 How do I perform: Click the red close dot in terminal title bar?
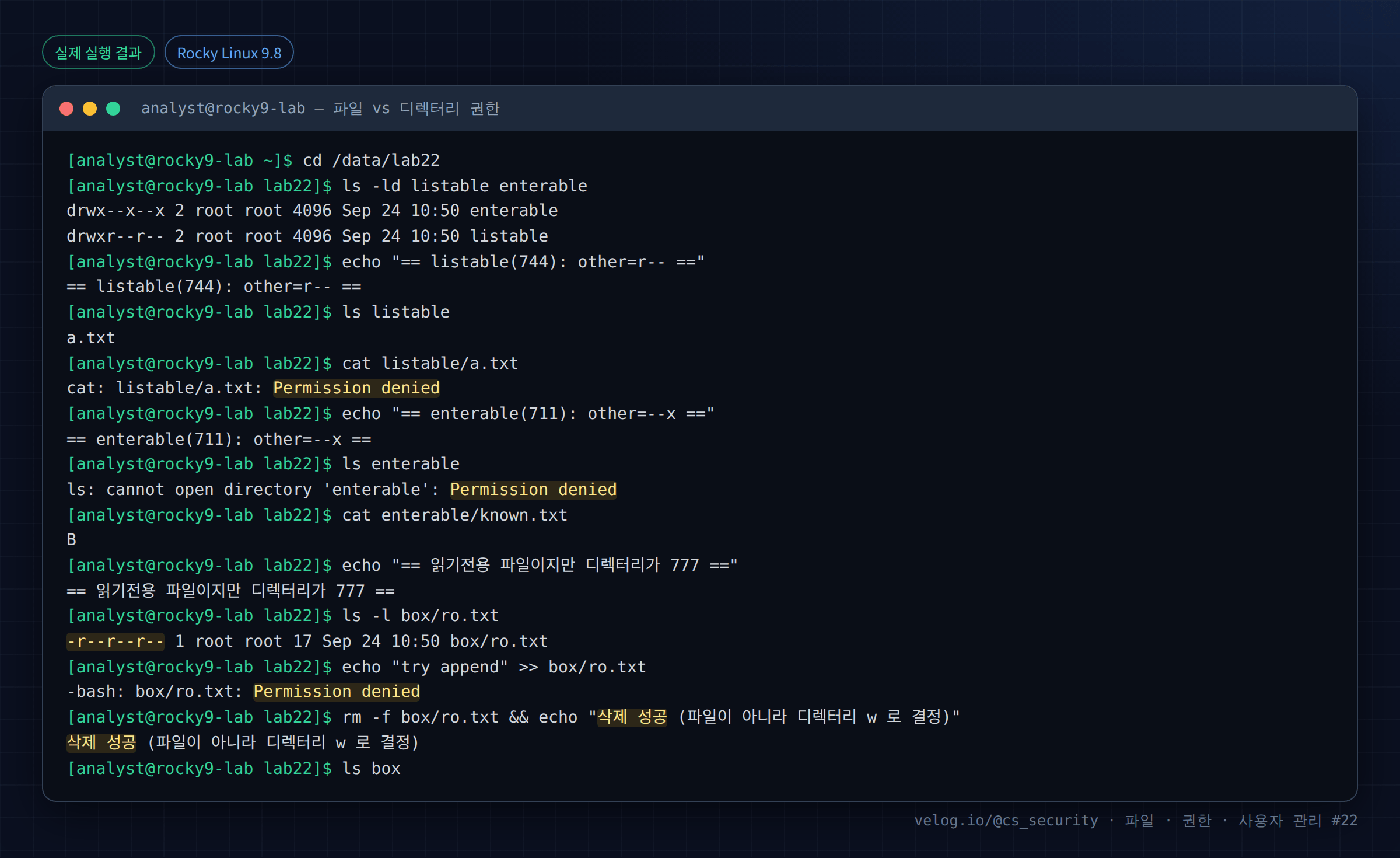coord(66,109)
